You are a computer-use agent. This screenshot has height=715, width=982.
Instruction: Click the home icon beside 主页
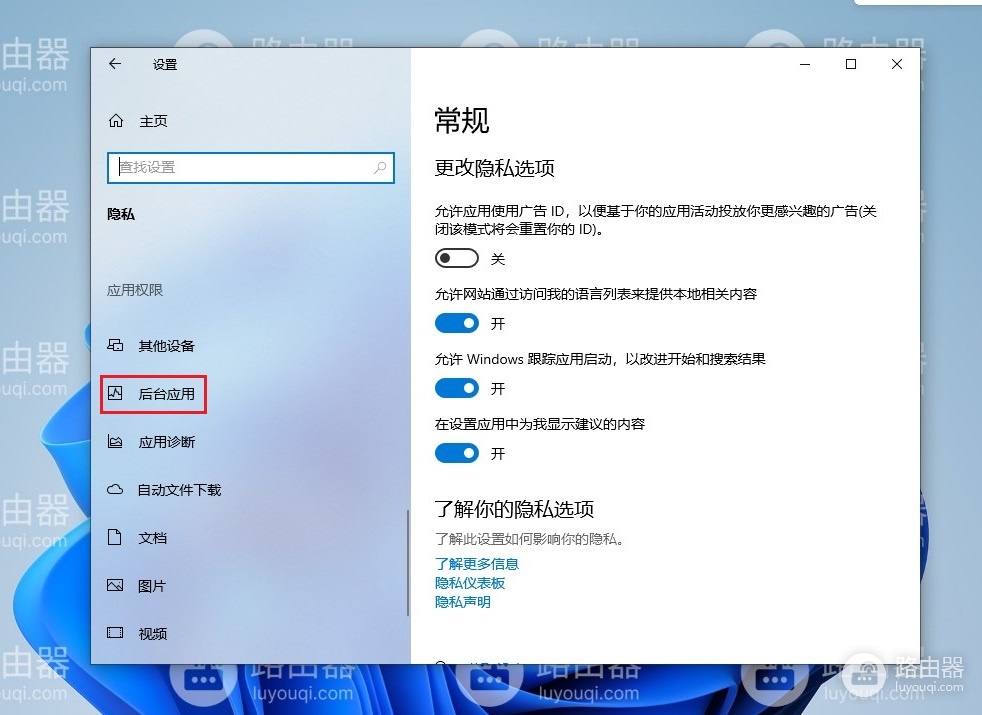116,120
